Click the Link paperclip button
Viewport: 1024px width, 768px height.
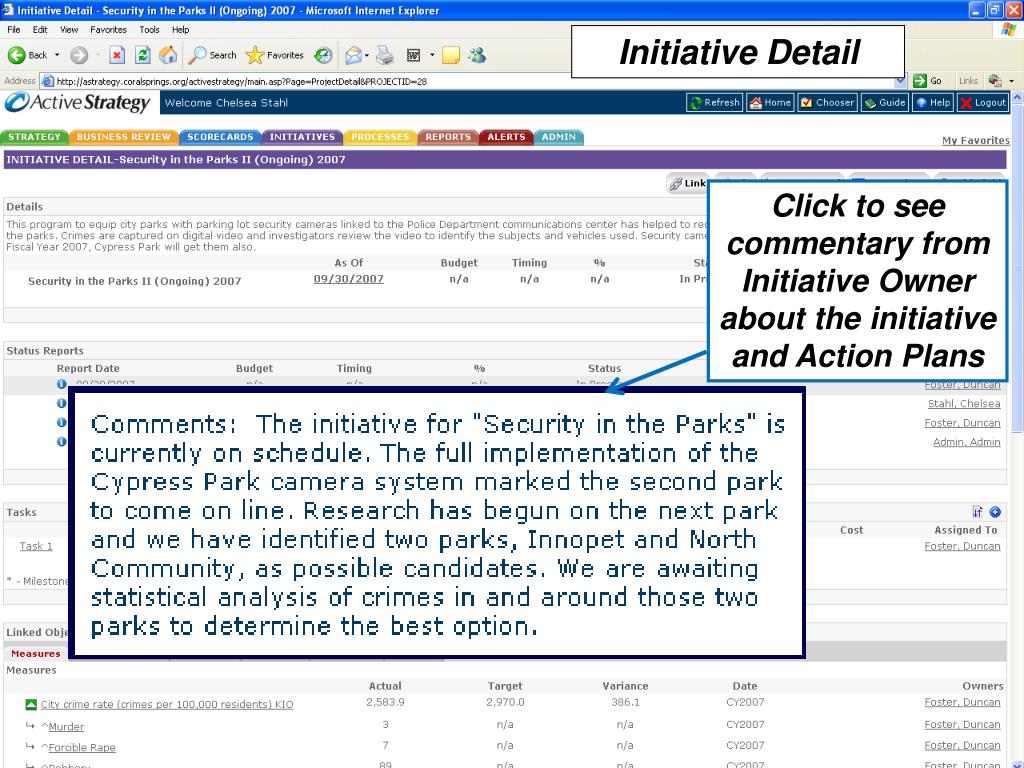[686, 184]
